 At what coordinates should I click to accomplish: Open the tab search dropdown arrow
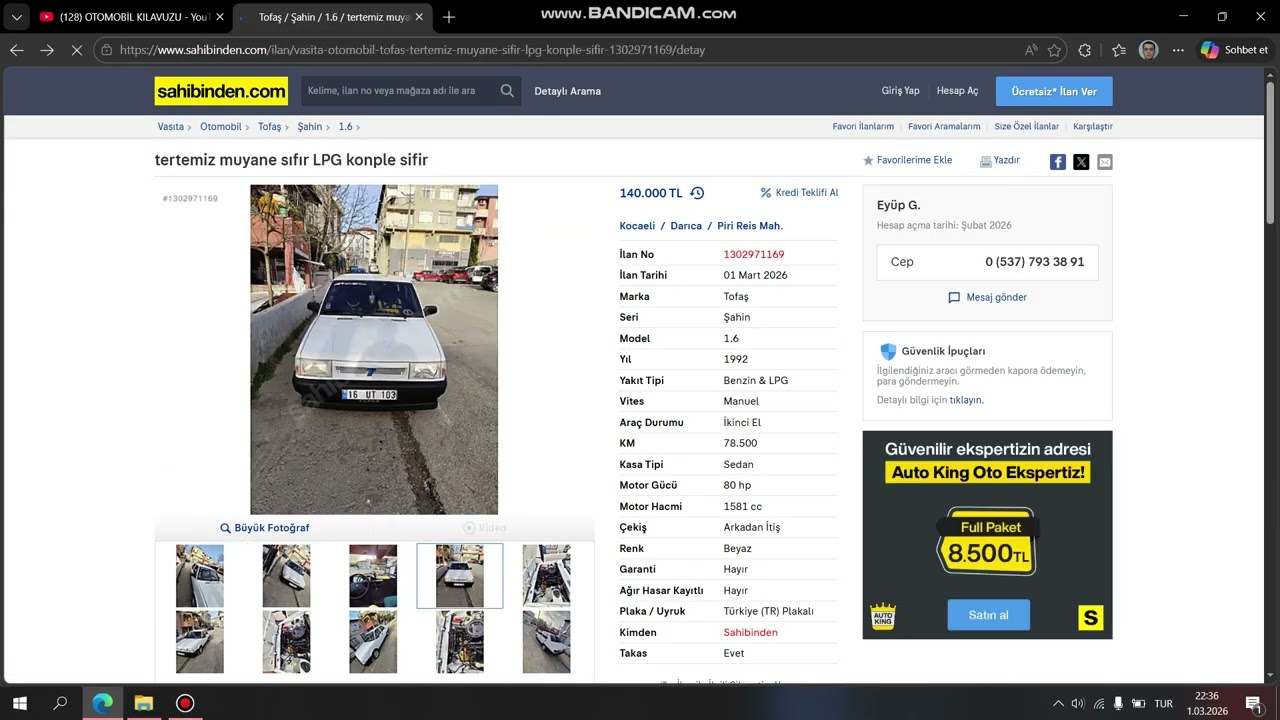click(16, 17)
